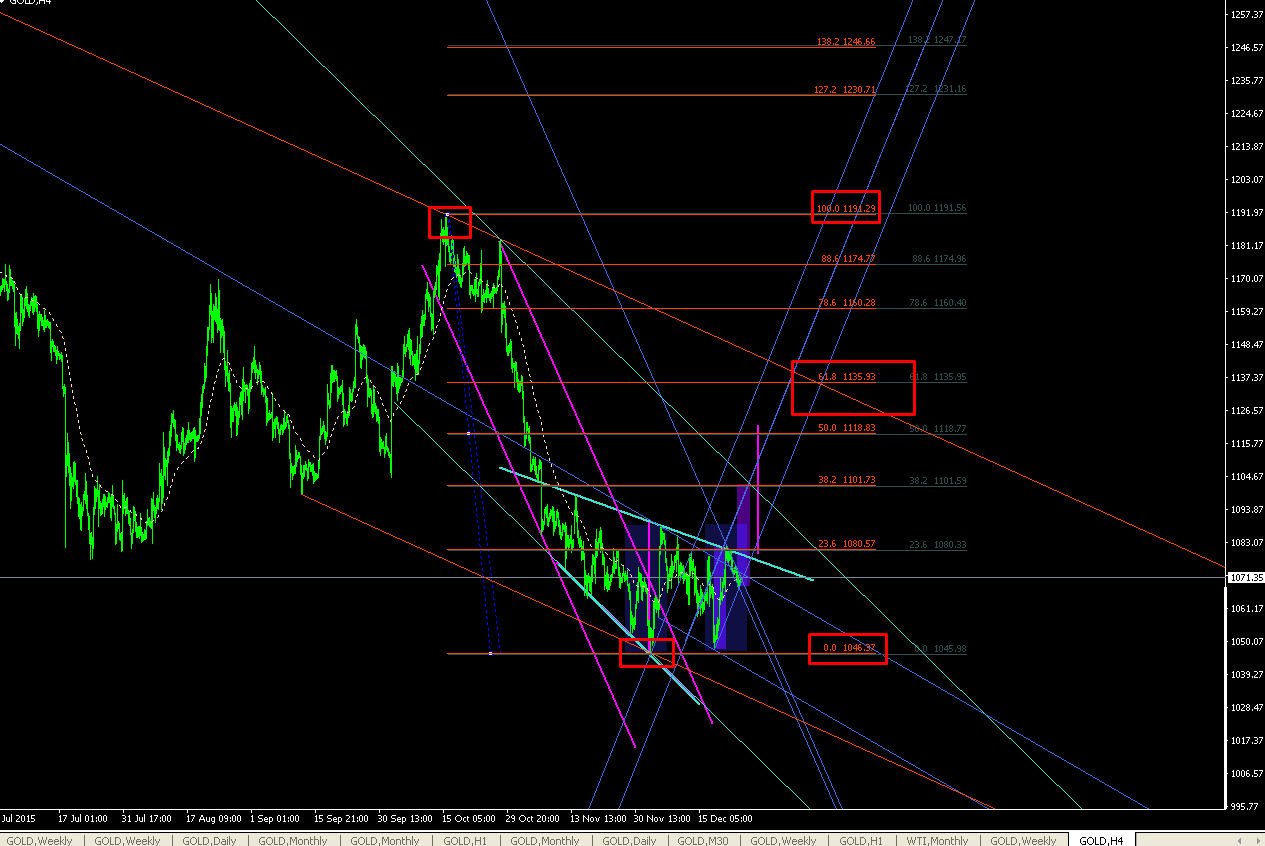Click time axis label 1 Sep 01:00
The width and height of the screenshot is (1265, 846).
[x=276, y=817]
